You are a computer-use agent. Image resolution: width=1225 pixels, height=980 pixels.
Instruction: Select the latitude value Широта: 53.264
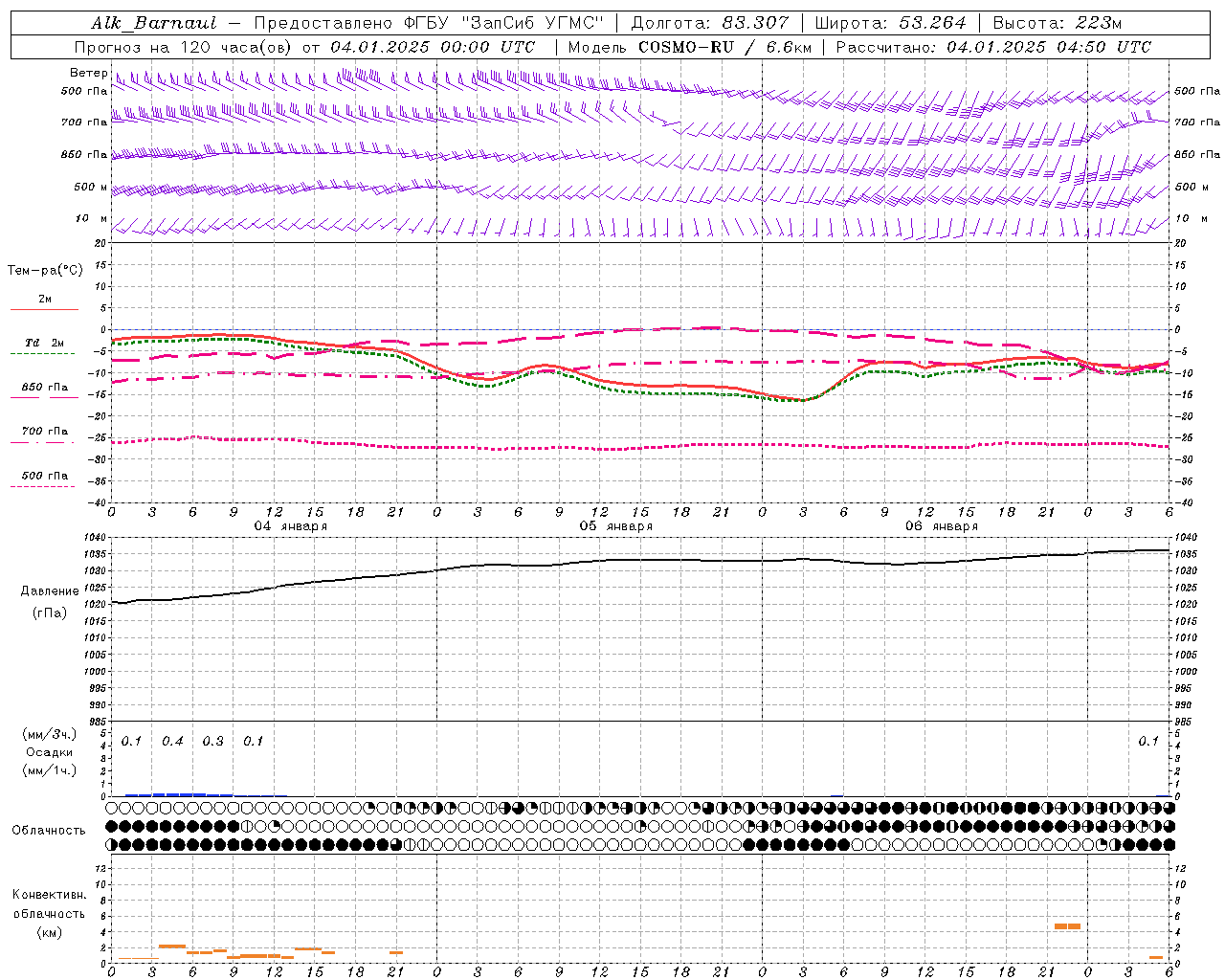pyautogui.click(x=890, y=23)
